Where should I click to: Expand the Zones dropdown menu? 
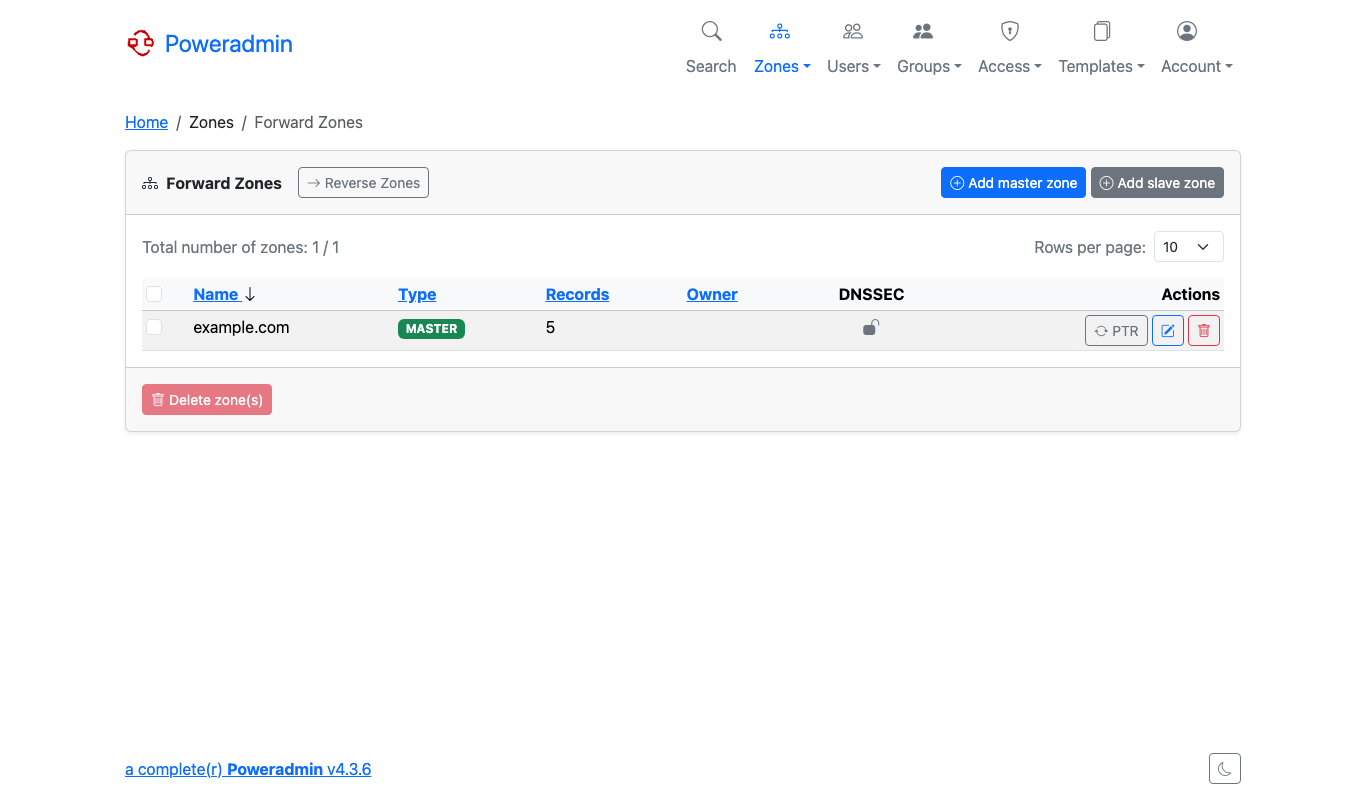pyautogui.click(x=782, y=66)
